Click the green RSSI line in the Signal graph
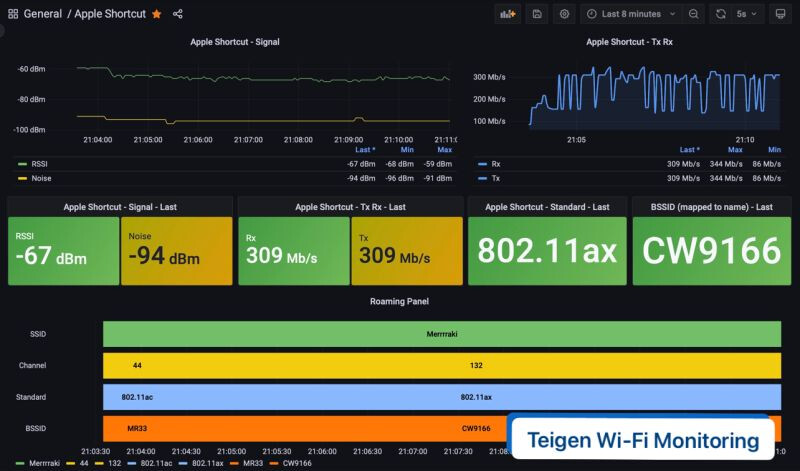 click(265, 79)
